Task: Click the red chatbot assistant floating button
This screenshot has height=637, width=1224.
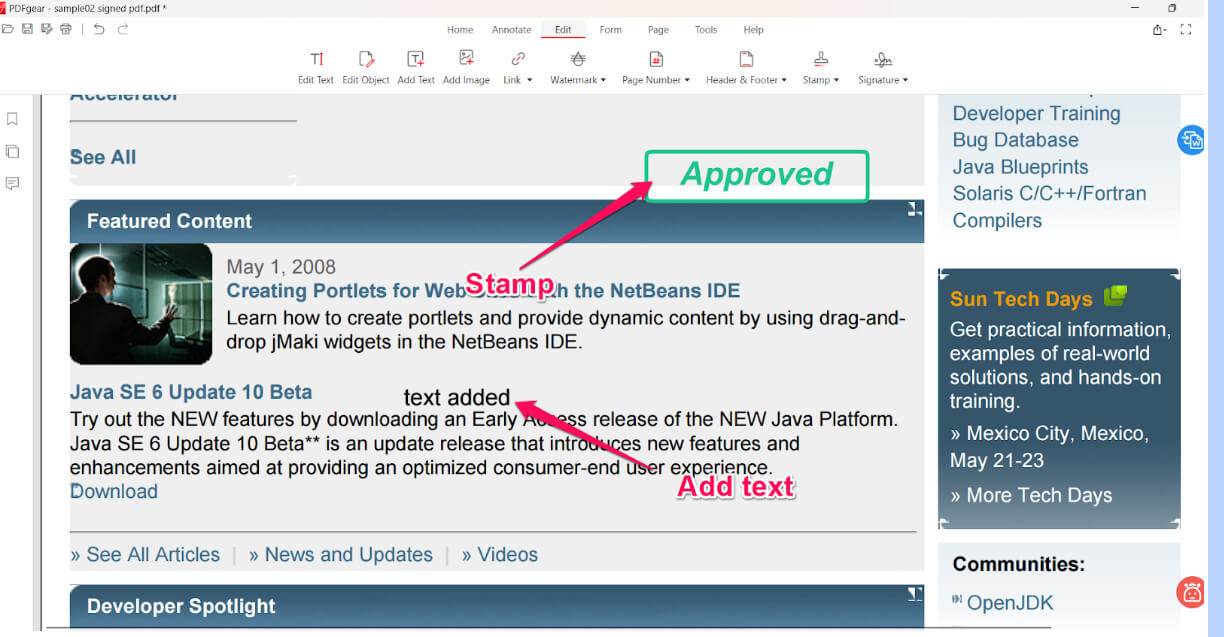Action: [1191, 592]
